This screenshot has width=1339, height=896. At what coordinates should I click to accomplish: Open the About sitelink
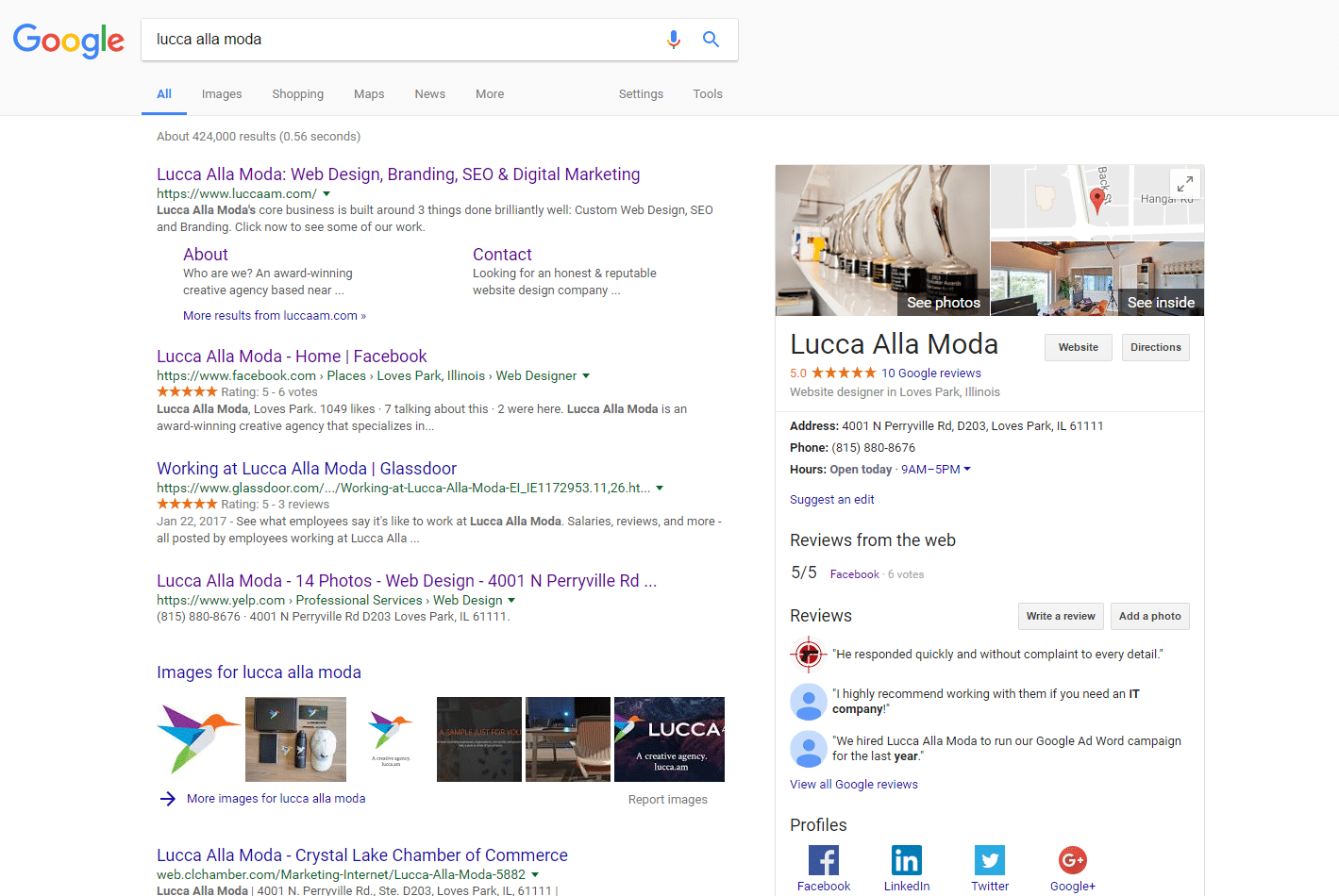206,255
